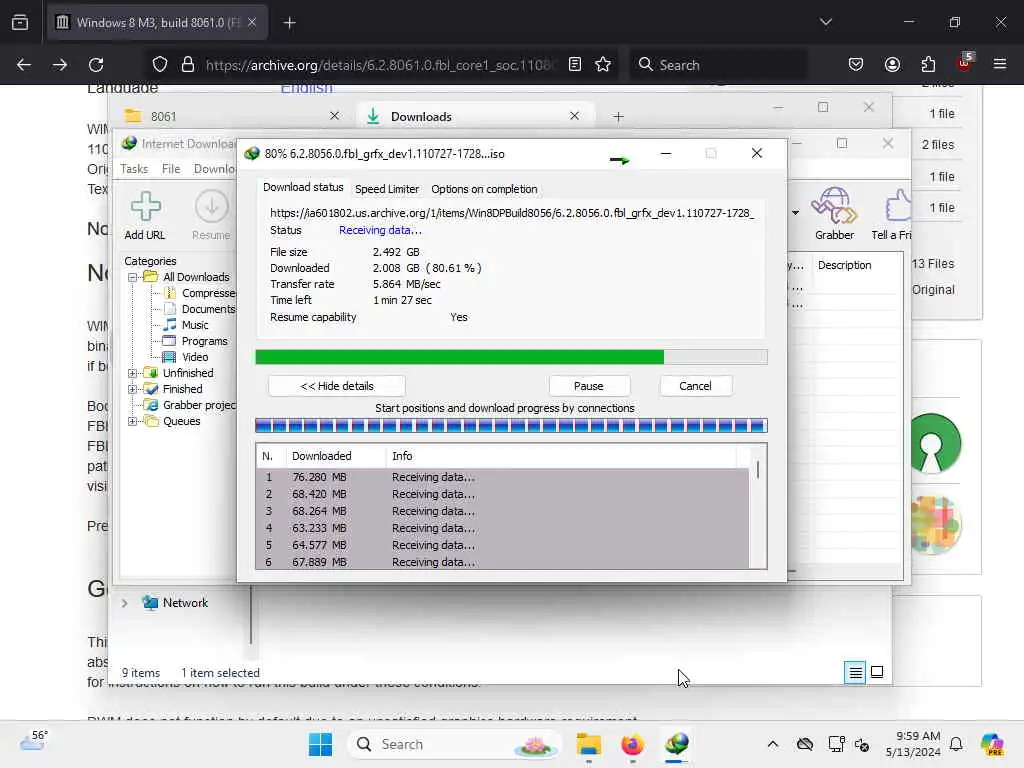Open Firefox from the taskbar
The image size is (1024, 768).
[632, 744]
